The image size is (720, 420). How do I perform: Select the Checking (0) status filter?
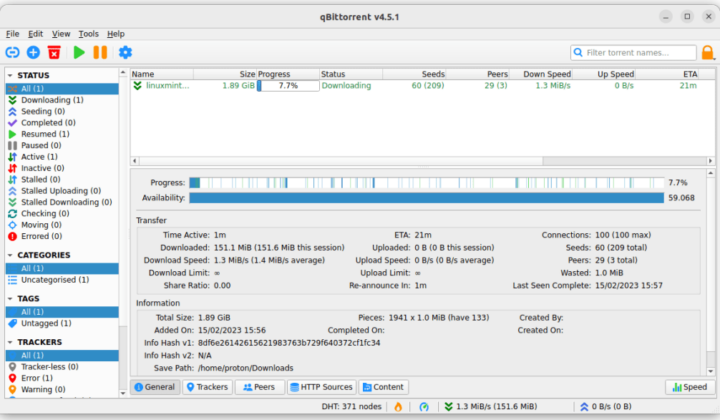[x=62, y=213]
